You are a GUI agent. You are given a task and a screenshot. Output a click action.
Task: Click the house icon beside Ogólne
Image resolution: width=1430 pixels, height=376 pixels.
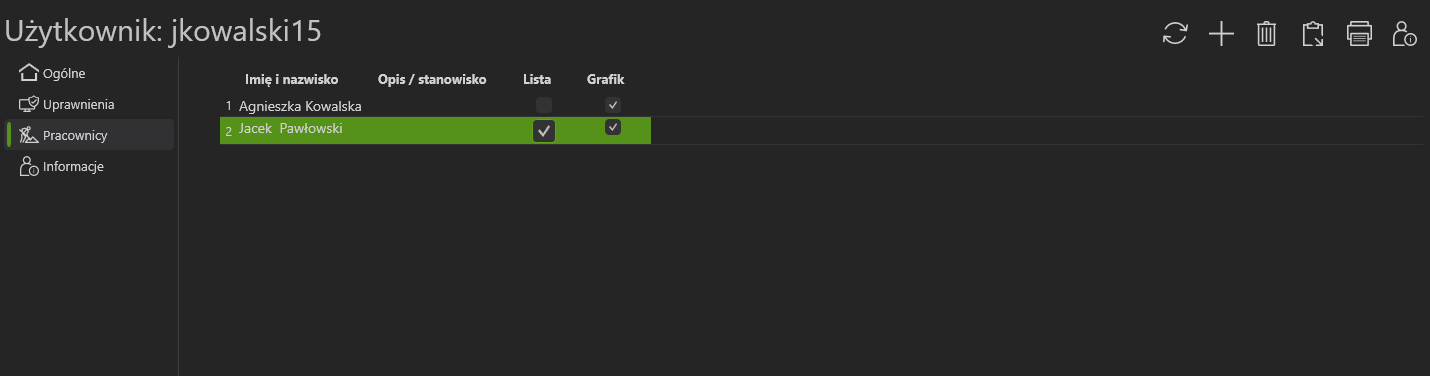point(30,73)
